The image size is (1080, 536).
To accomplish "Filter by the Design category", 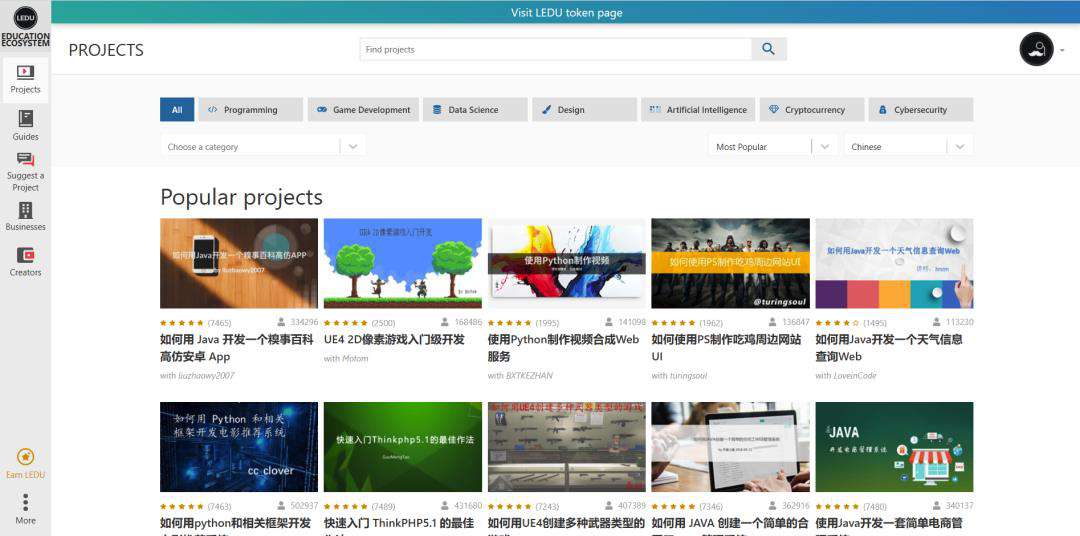I will tap(584, 110).
